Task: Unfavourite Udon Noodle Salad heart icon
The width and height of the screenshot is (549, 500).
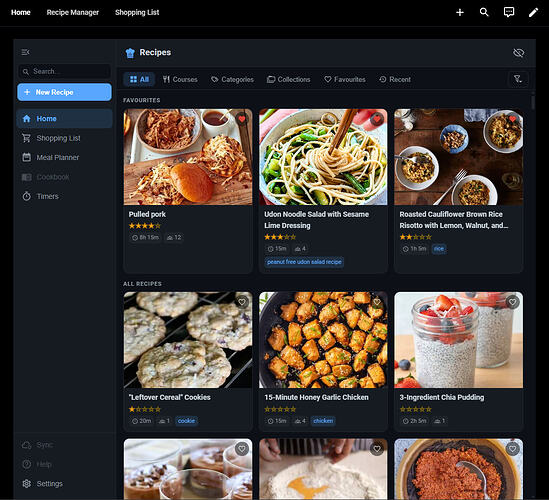Action: point(377,119)
